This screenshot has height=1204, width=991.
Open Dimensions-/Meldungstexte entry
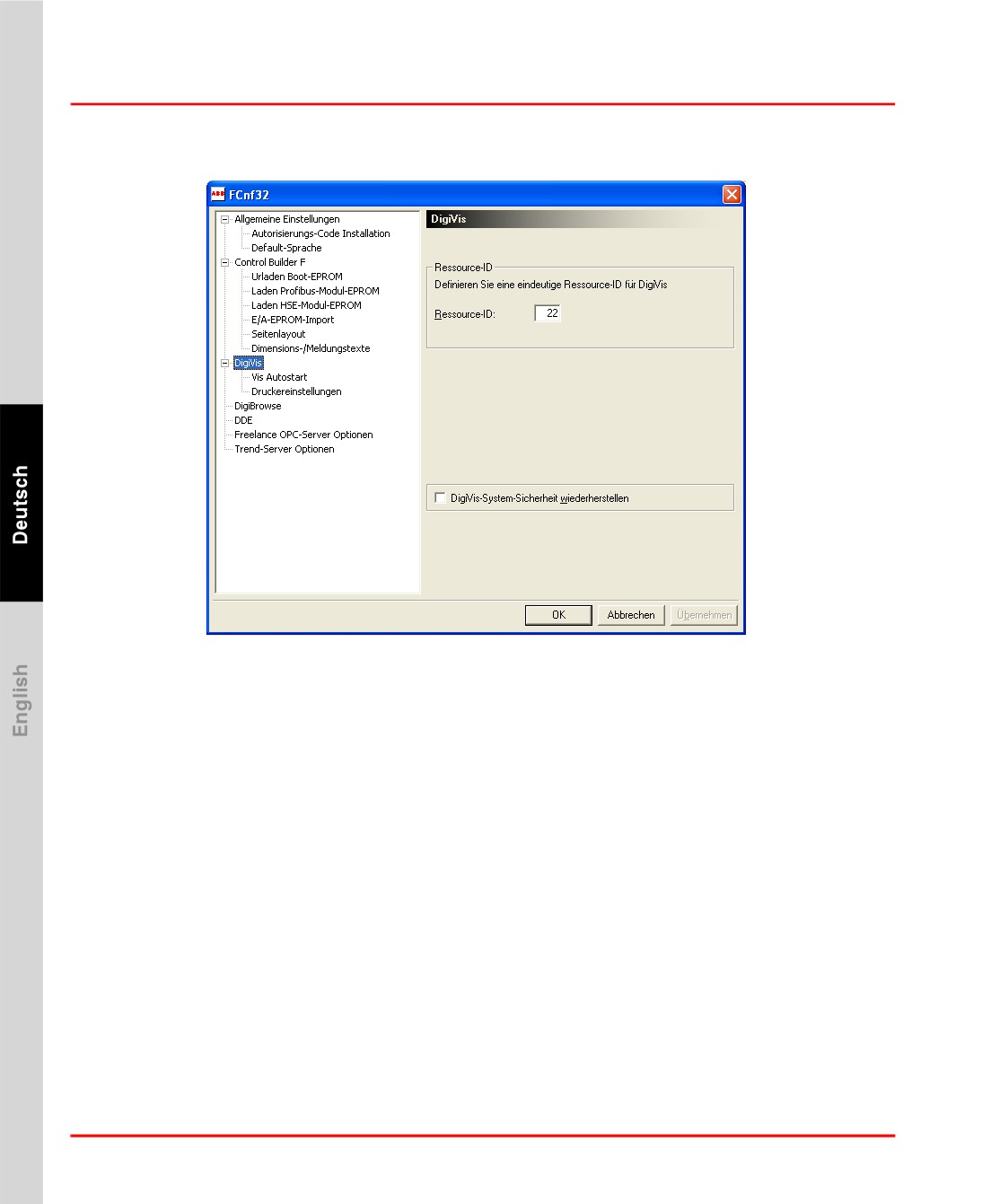pyautogui.click(x=311, y=348)
